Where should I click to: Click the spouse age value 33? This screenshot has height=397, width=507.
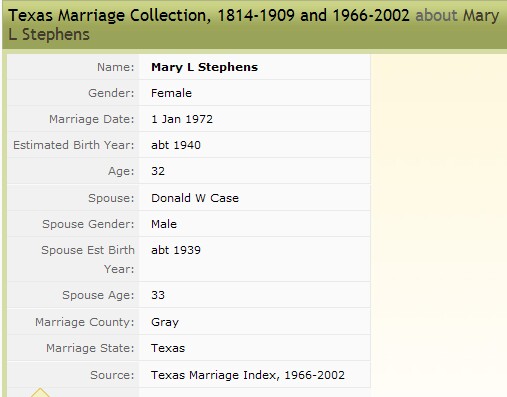tap(158, 295)
